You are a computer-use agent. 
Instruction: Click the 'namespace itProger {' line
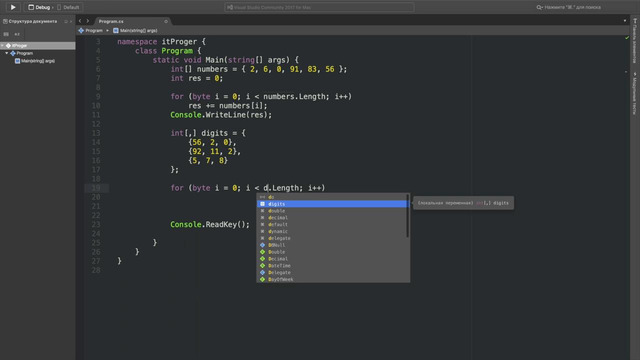coord(161,42)
